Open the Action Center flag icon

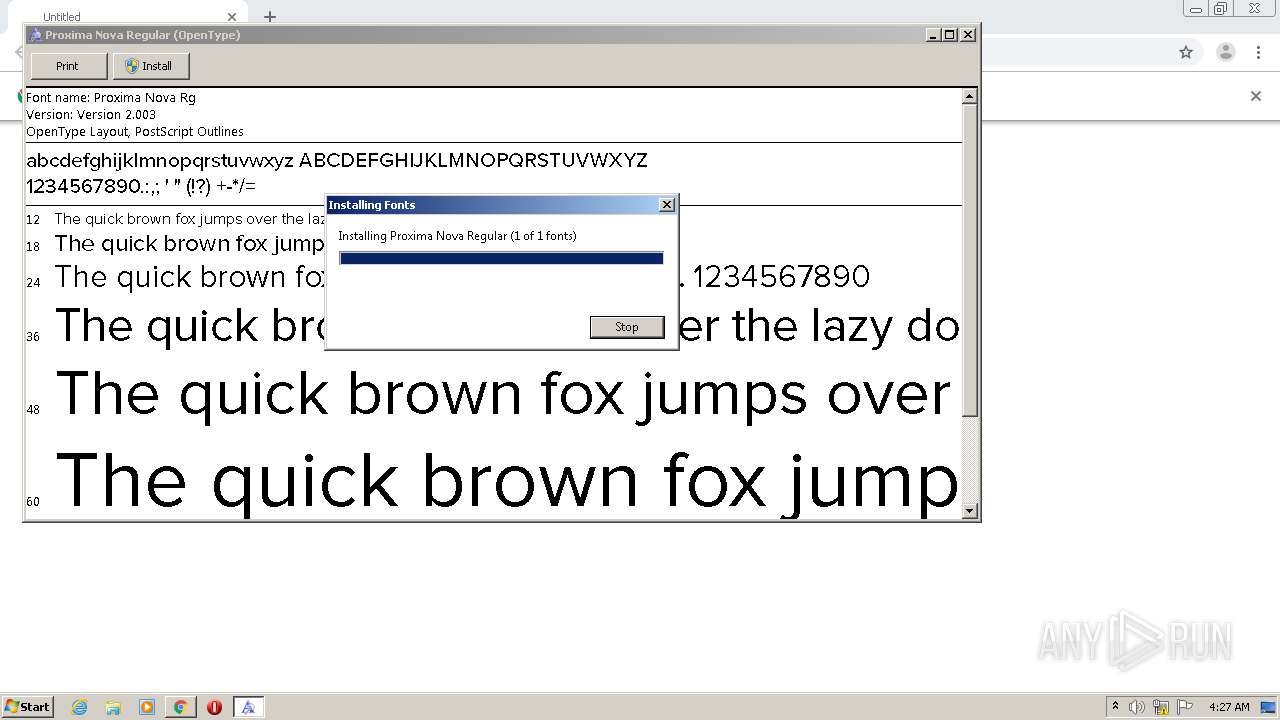(1185, 707)
